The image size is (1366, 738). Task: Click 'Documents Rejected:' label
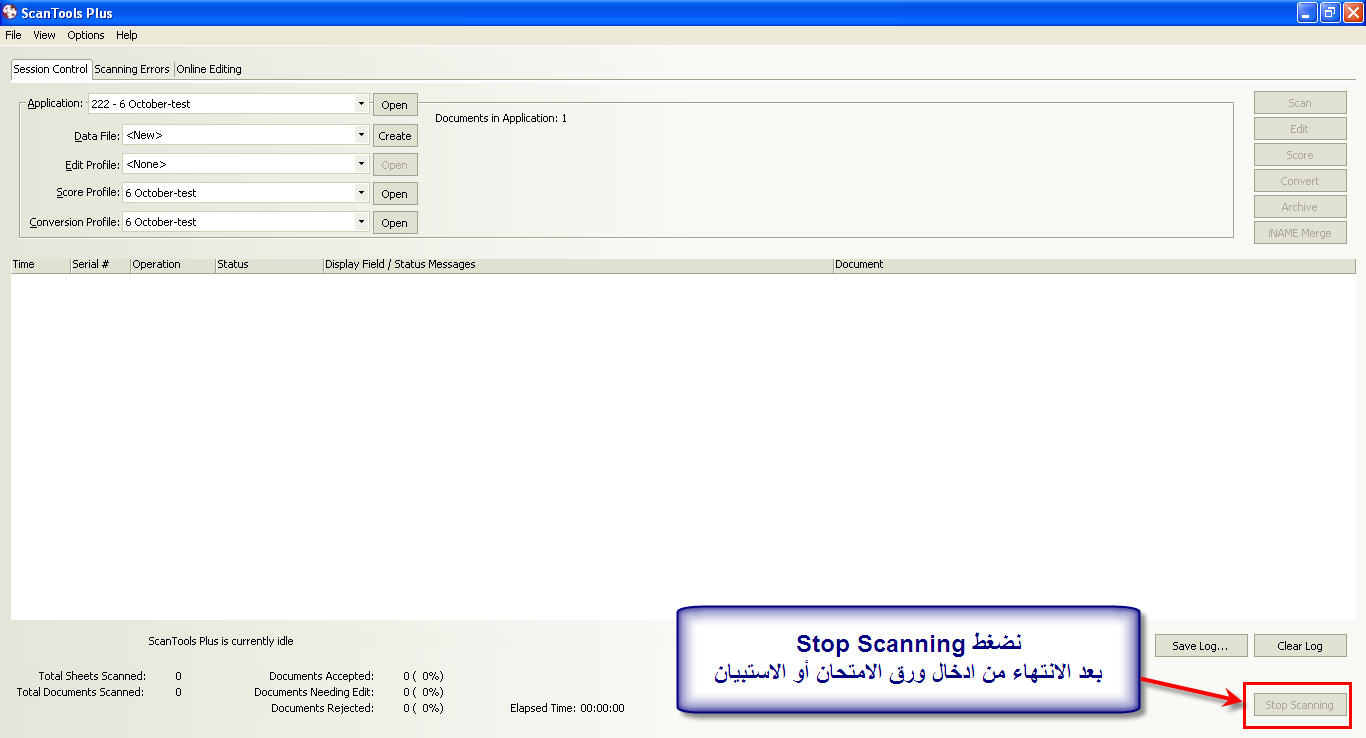322,708
